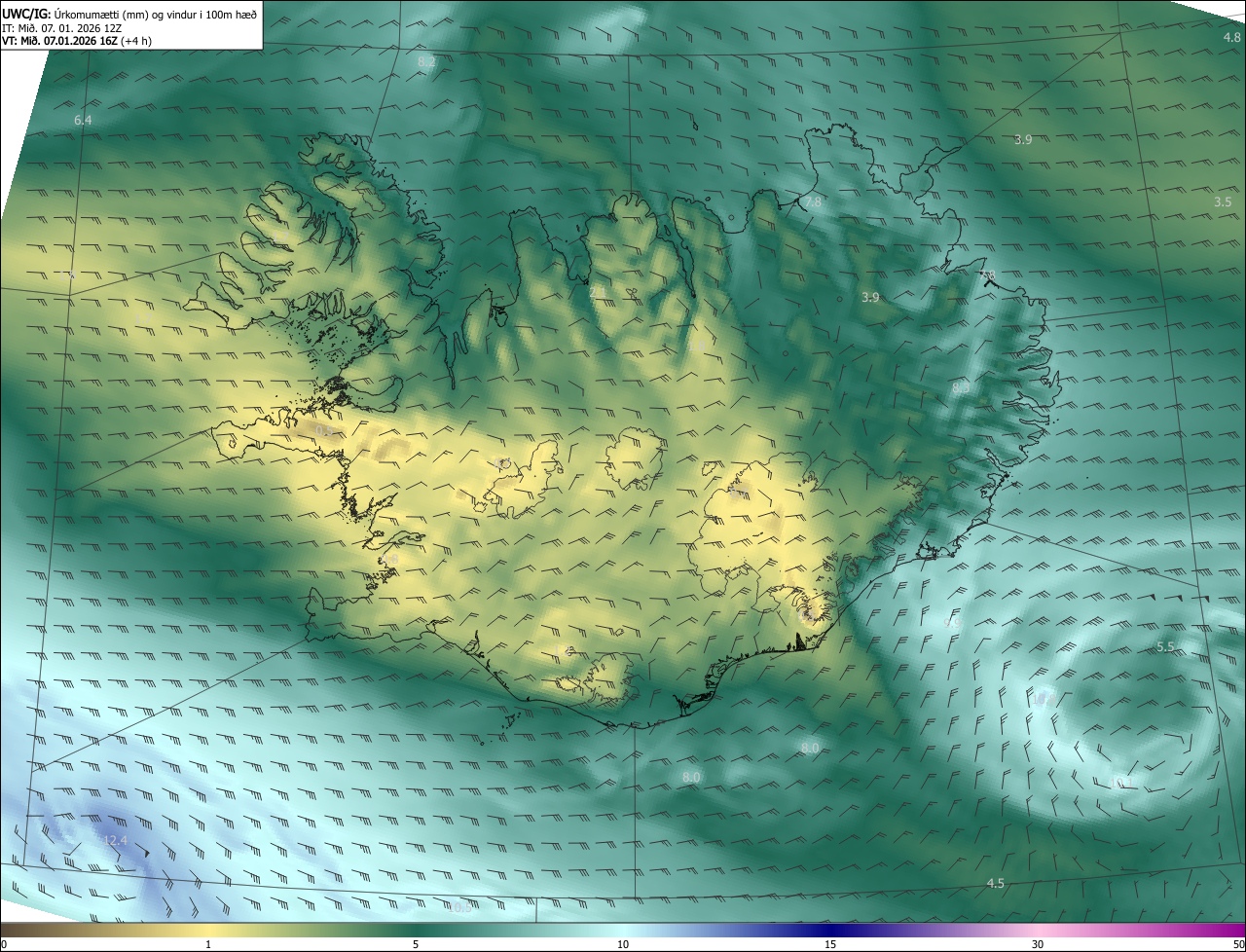Click the 4.8 value label on the map
Image resolution: width=1246 pixels, height=952 pixels.
tap(1231, 37)
